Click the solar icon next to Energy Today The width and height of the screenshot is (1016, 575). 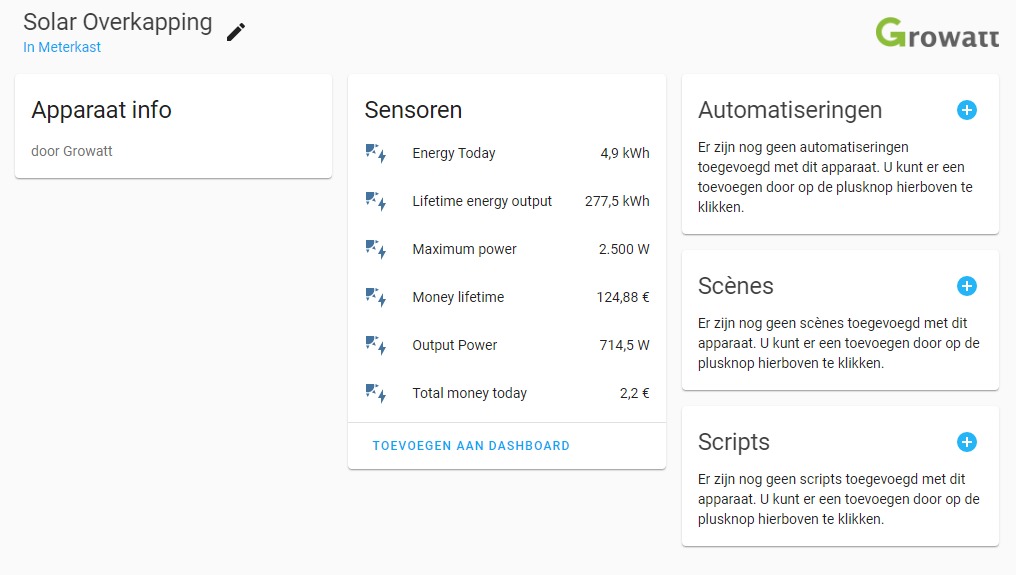point(376,154)
